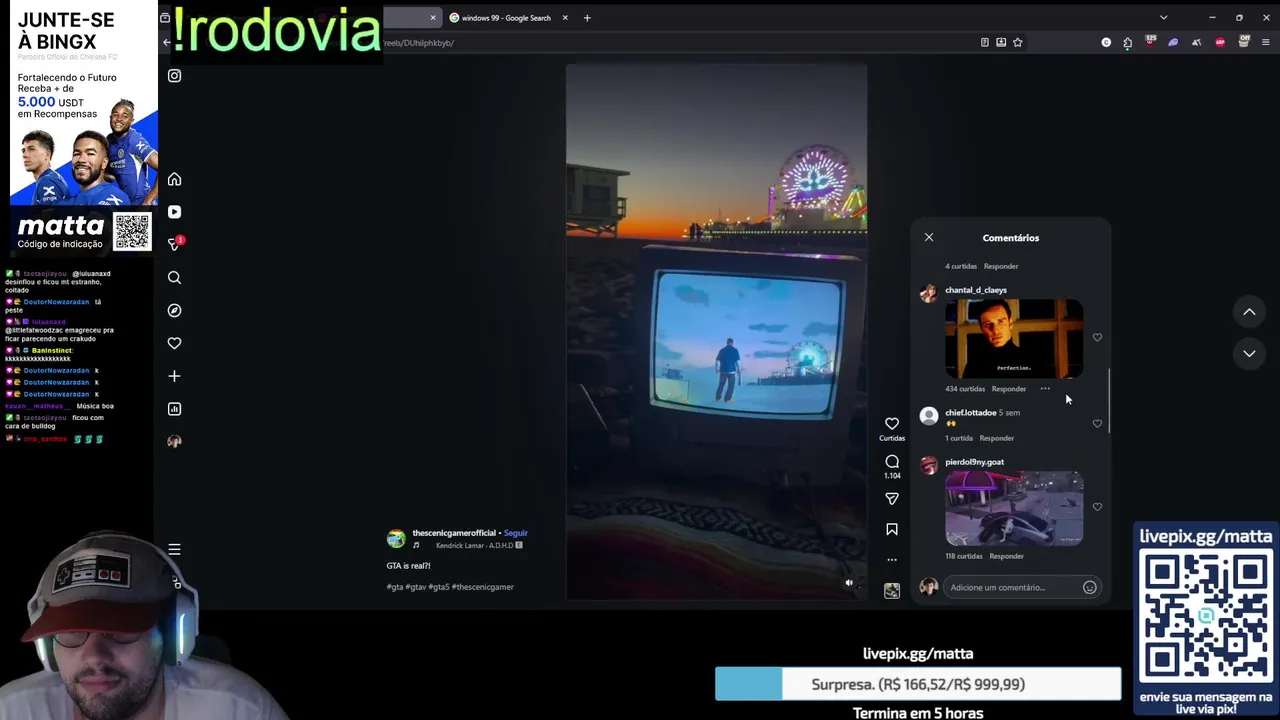
Task: Open profile avatar in the left sidebar
Action: click(174, 441)
